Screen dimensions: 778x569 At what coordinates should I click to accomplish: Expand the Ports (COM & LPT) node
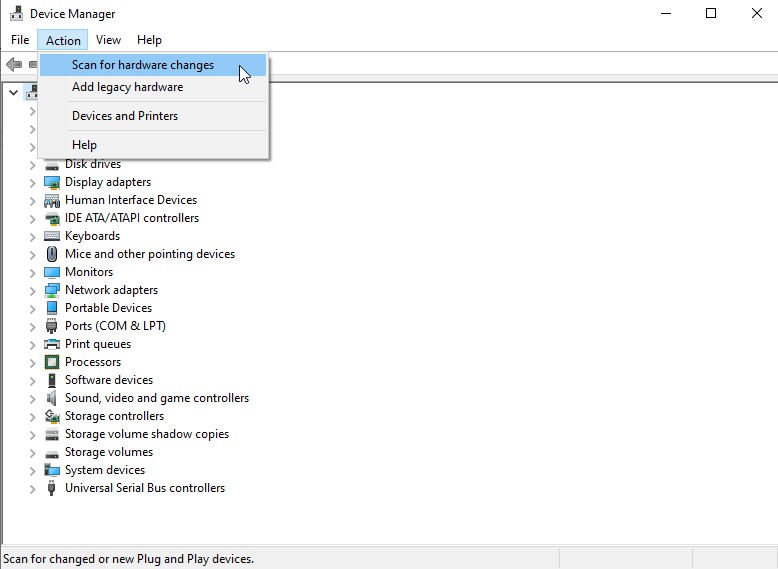(x=32, y=327)
